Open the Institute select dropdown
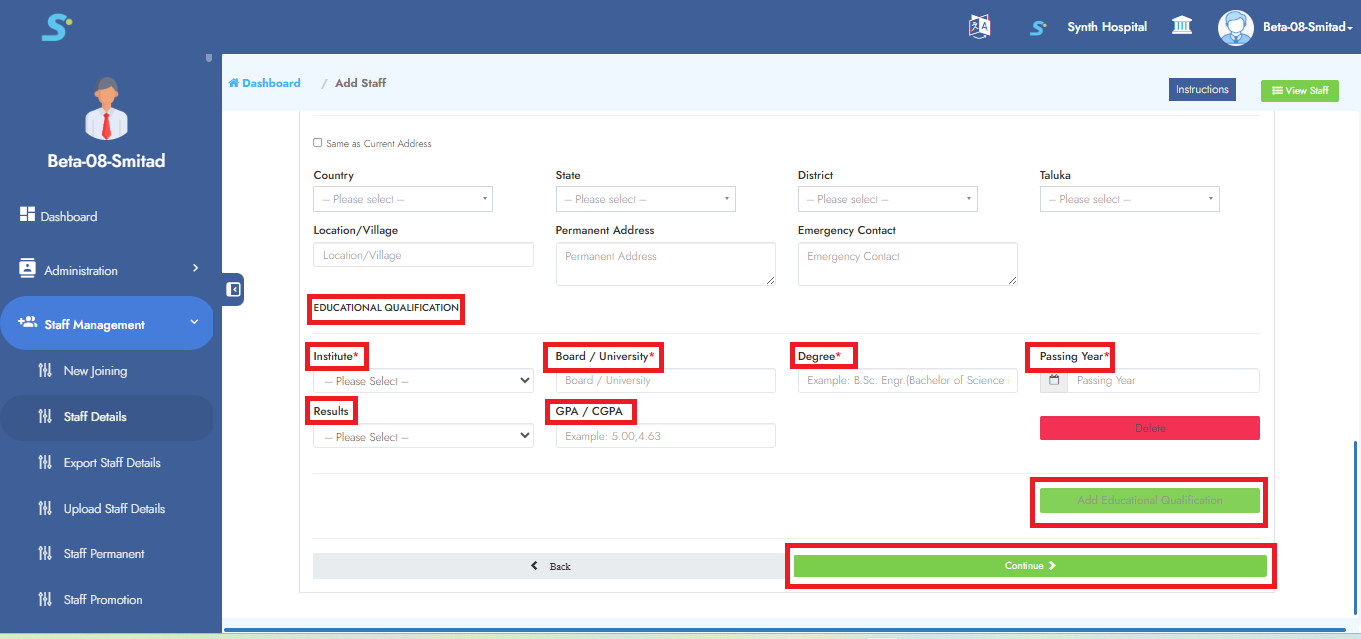This screenshot has width=1361, height=639. (x=423, y=381)
